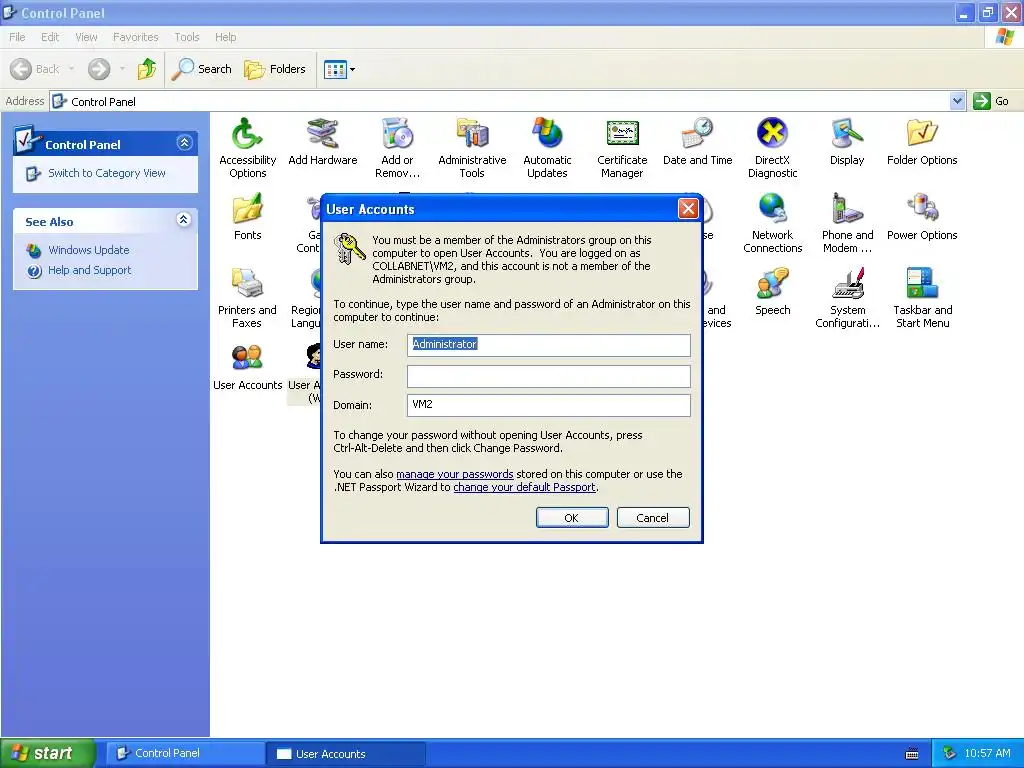
Task: Open the Help menu
Action: [225, 37]
